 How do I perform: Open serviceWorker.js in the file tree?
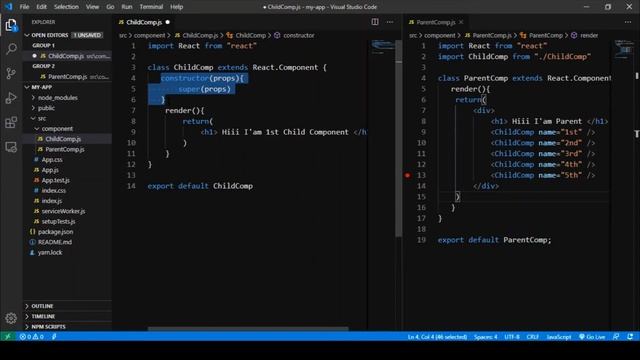point(67,211)
